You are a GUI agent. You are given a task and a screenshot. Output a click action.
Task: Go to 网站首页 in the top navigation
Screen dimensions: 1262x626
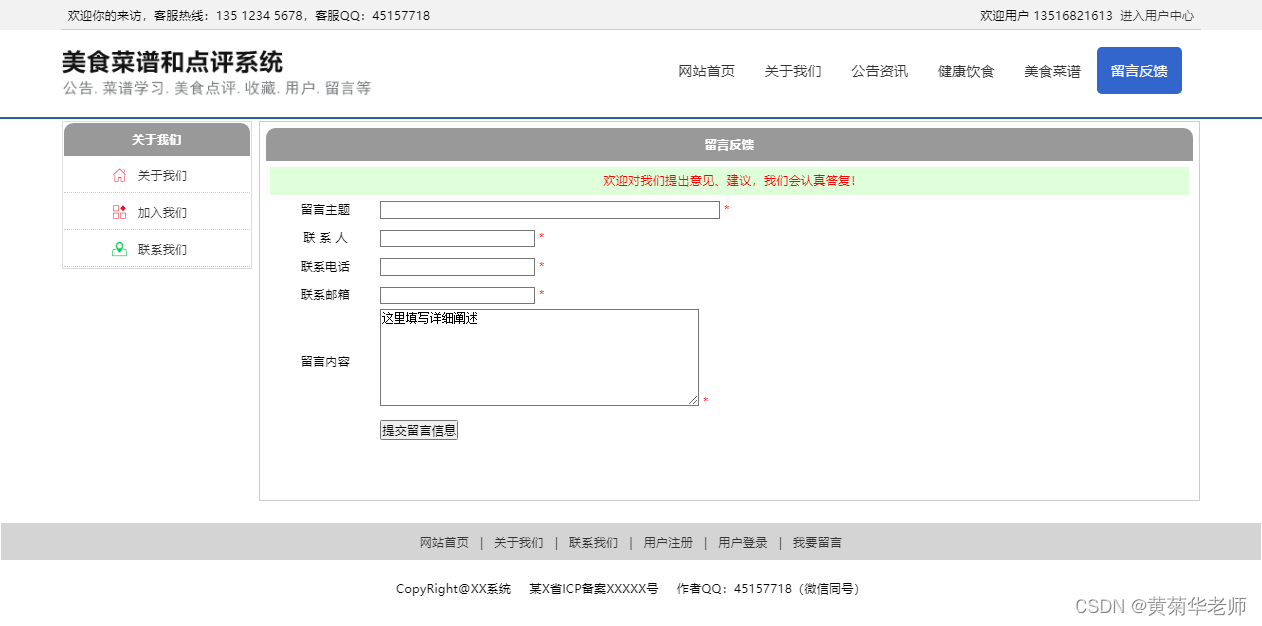706,71
